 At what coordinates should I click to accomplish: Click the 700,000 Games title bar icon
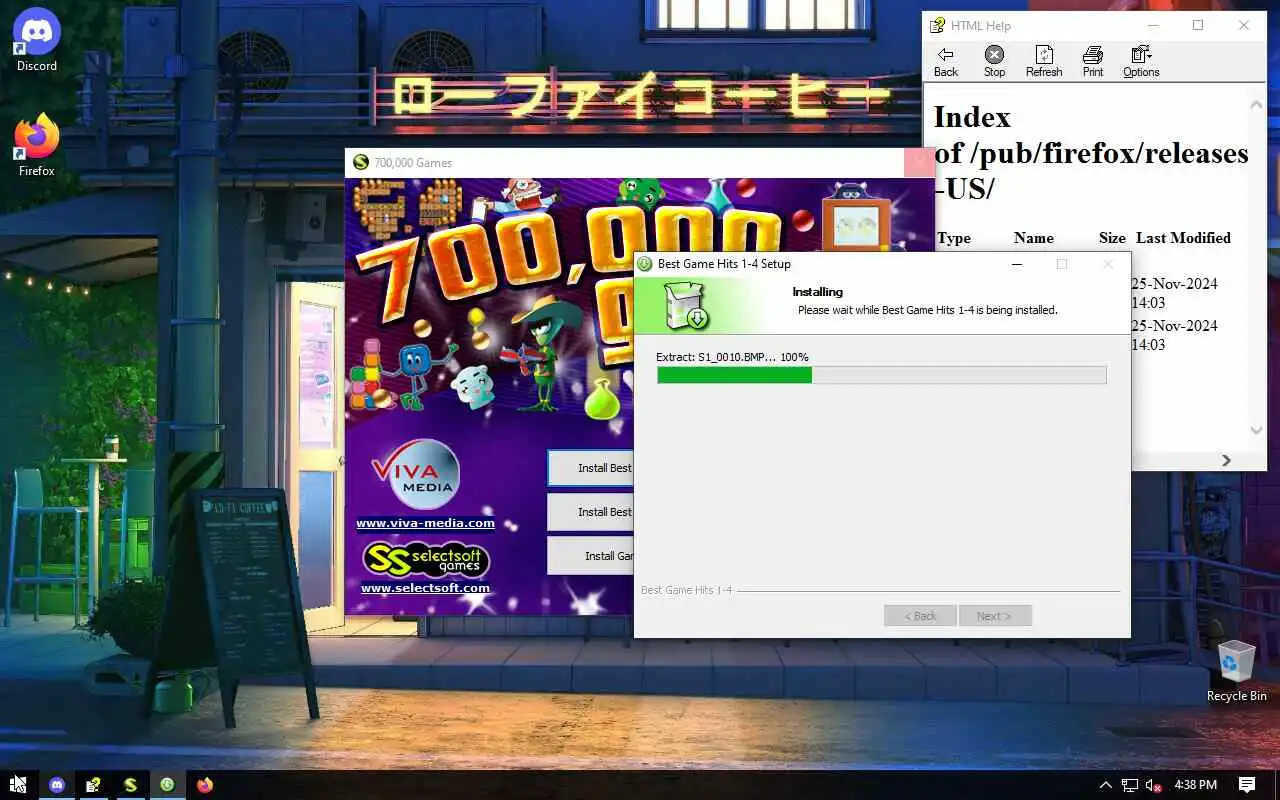point(361,163)
